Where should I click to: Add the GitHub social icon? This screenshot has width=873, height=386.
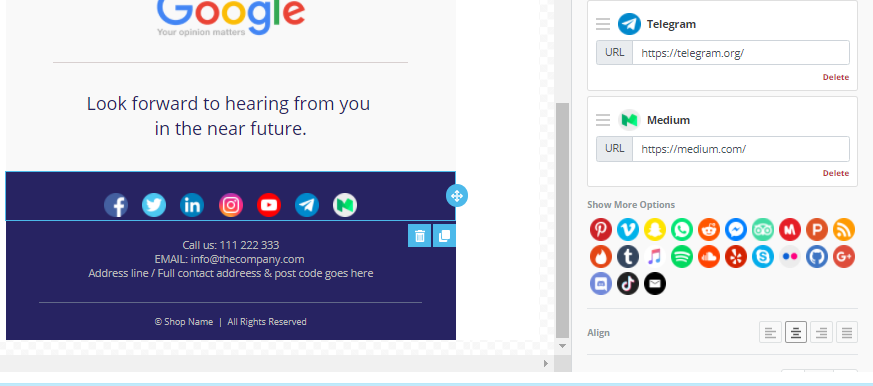pyautogui.click(x=817, y=257)
